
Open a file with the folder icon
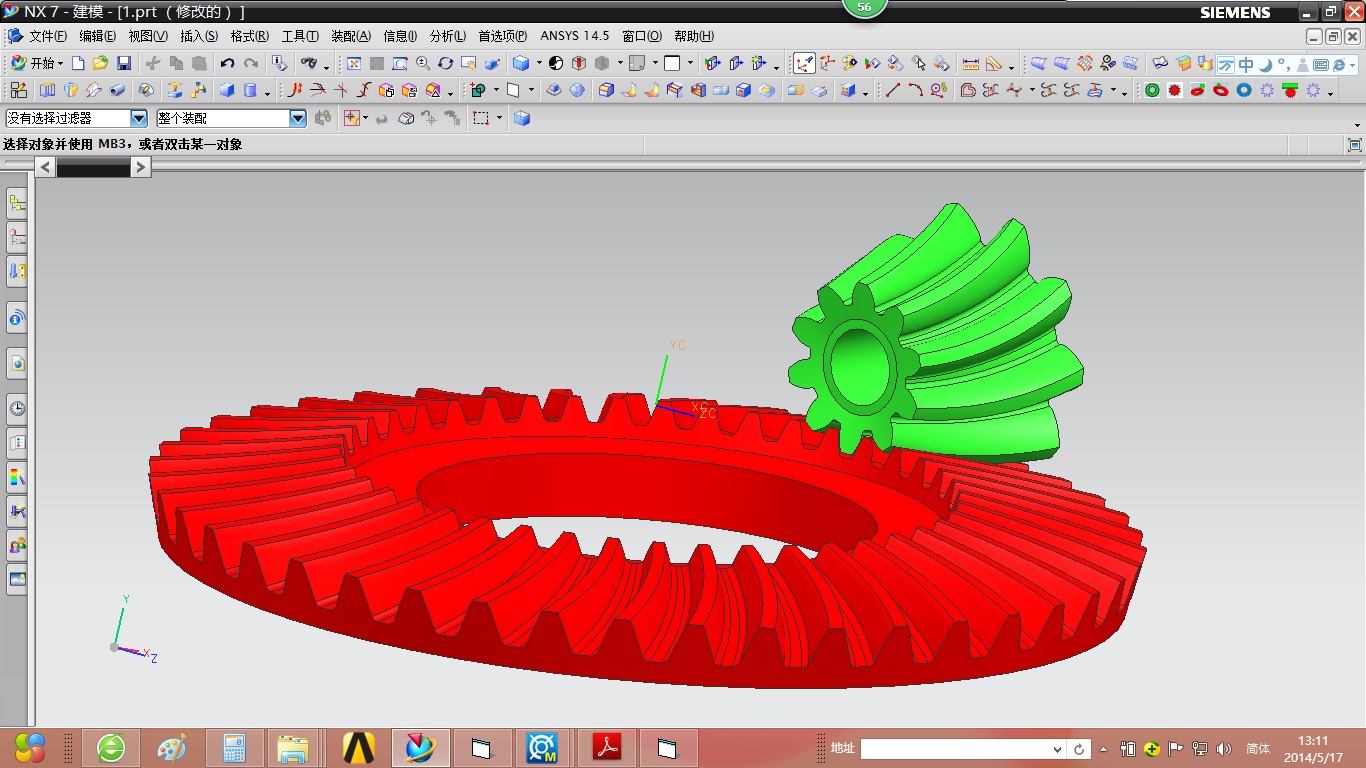[100, 63]
